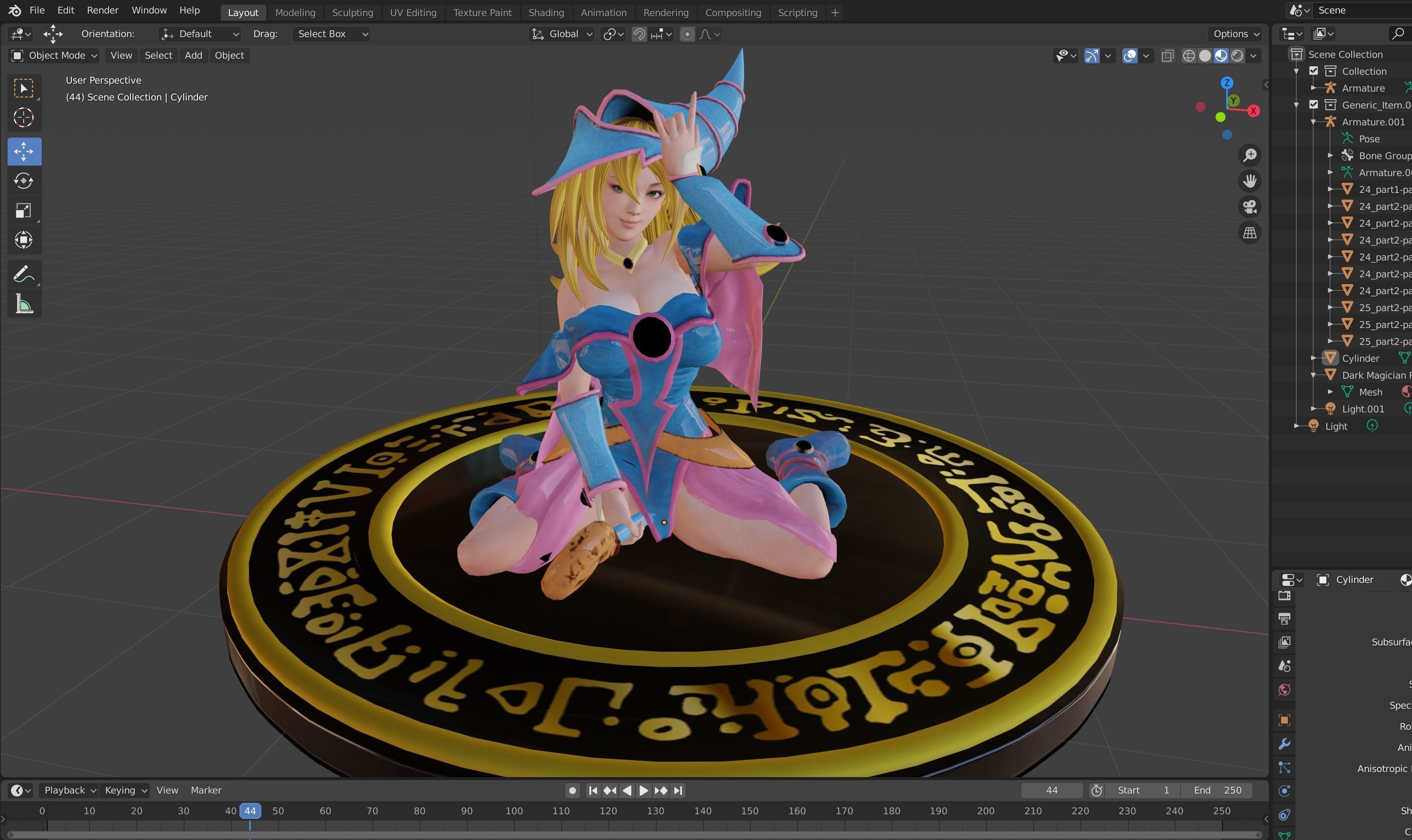Switch to rendered shading mode
Image resolution: width=1412 pixels, height=840 pixels.
[1237, 55]
